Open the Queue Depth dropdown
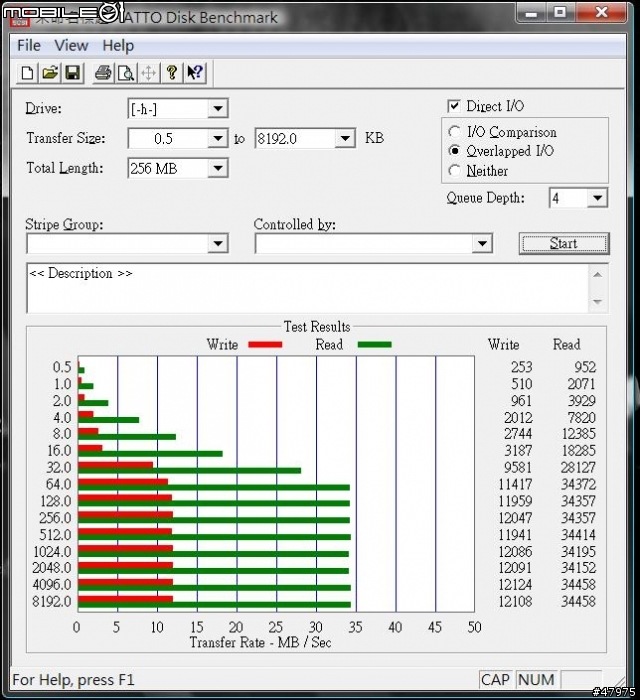 click(x=597, y=198)
